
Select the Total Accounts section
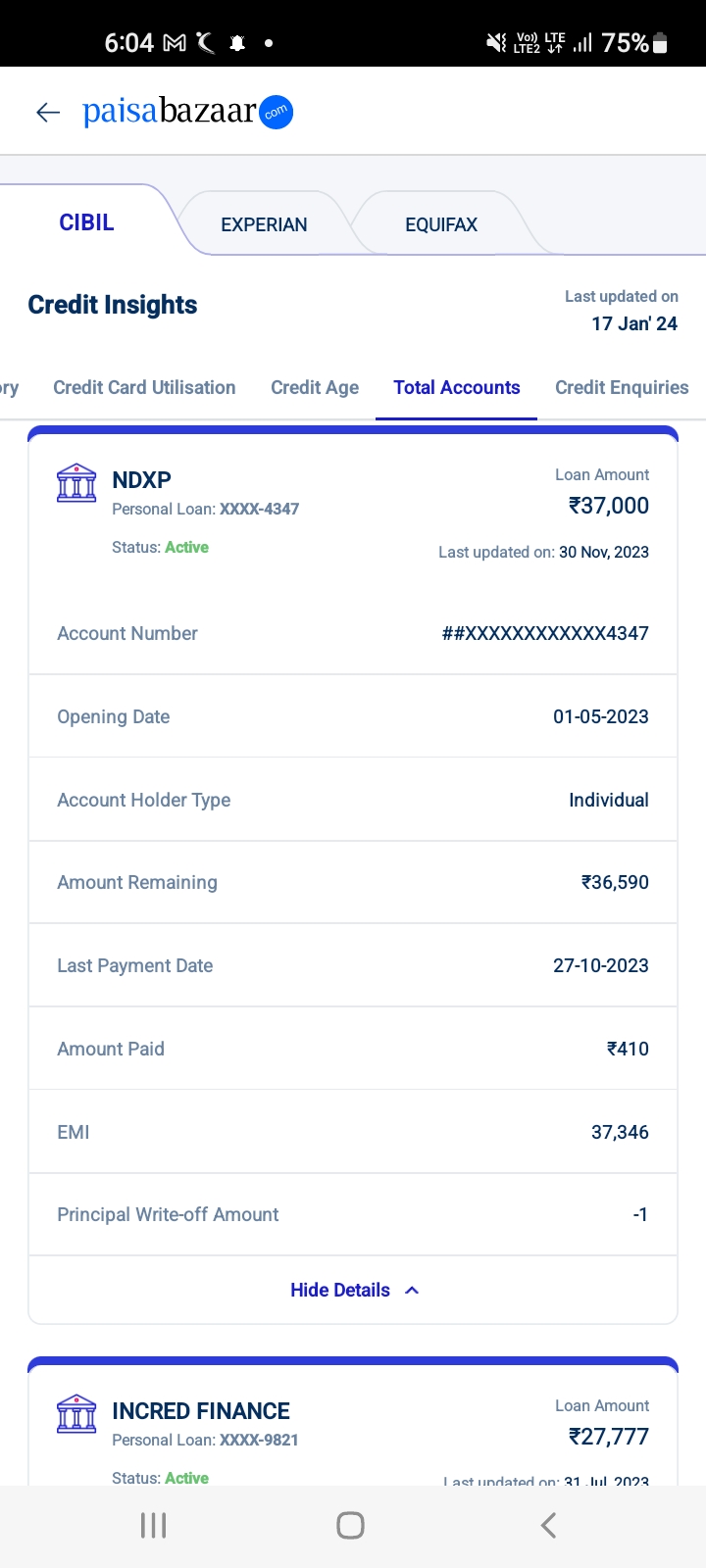(x=457, y=387)
